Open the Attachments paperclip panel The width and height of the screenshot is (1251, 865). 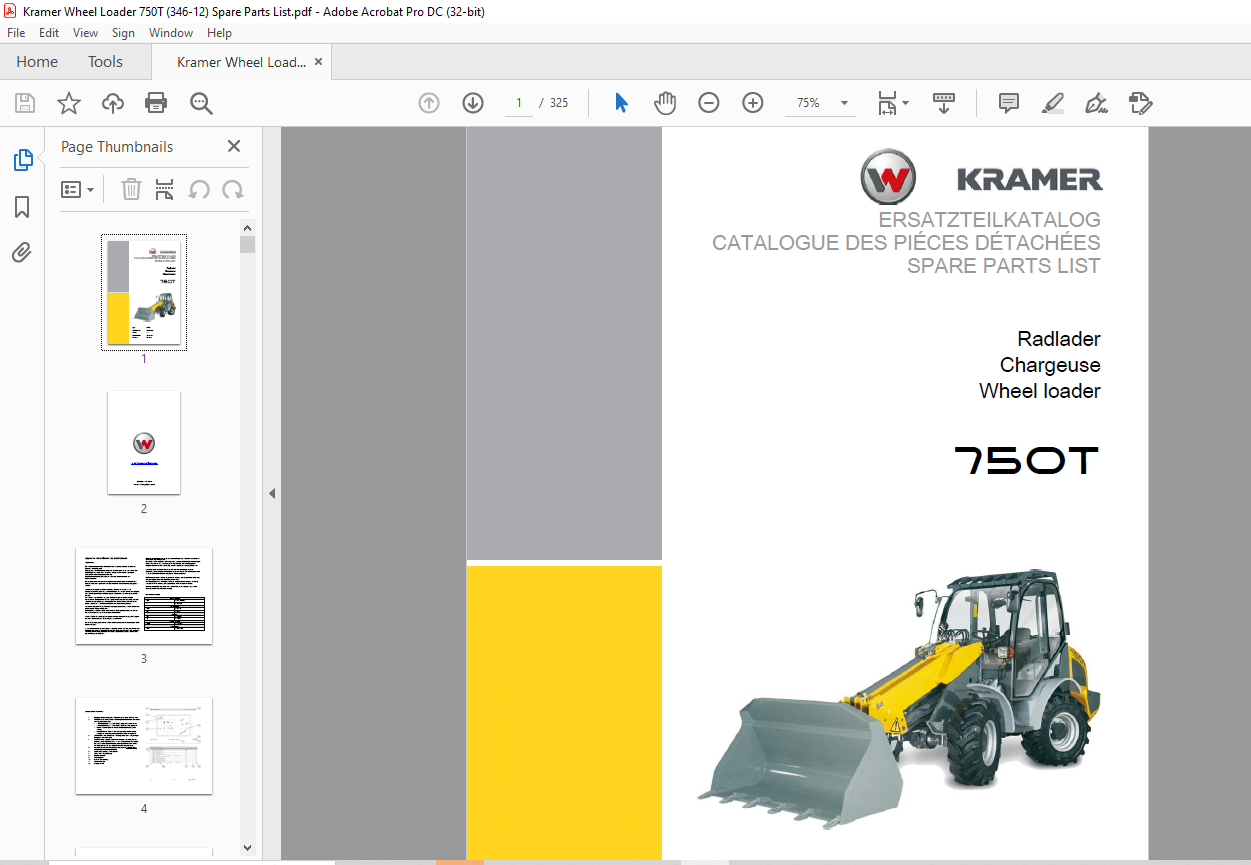(22, 252)
